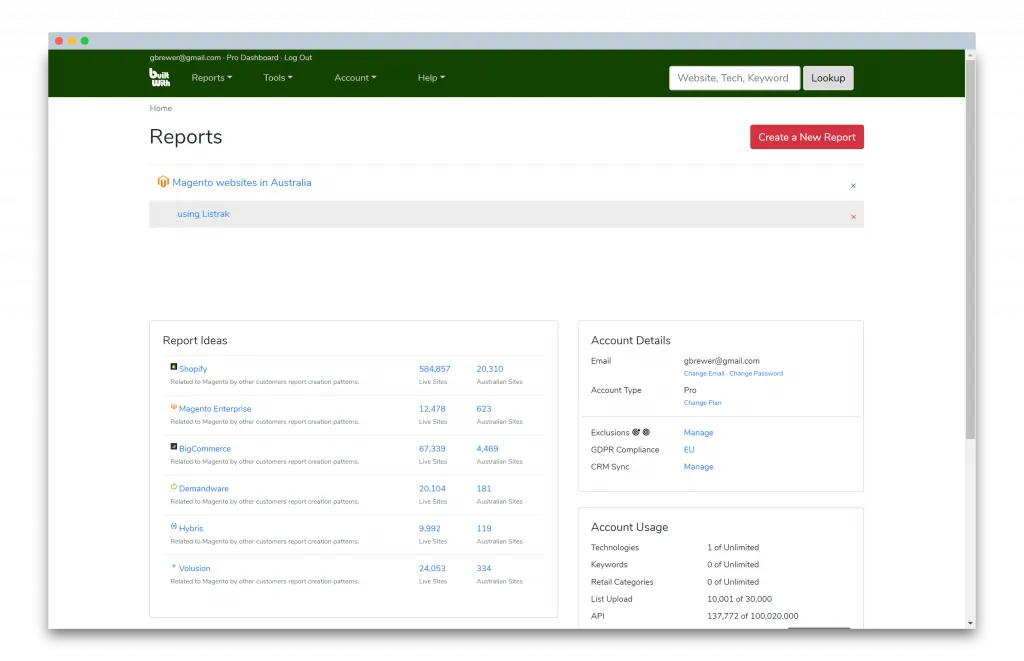Screen dimensions: 1024x661
Task: Open the Tools dropdown menu
Action: point(277,78)
